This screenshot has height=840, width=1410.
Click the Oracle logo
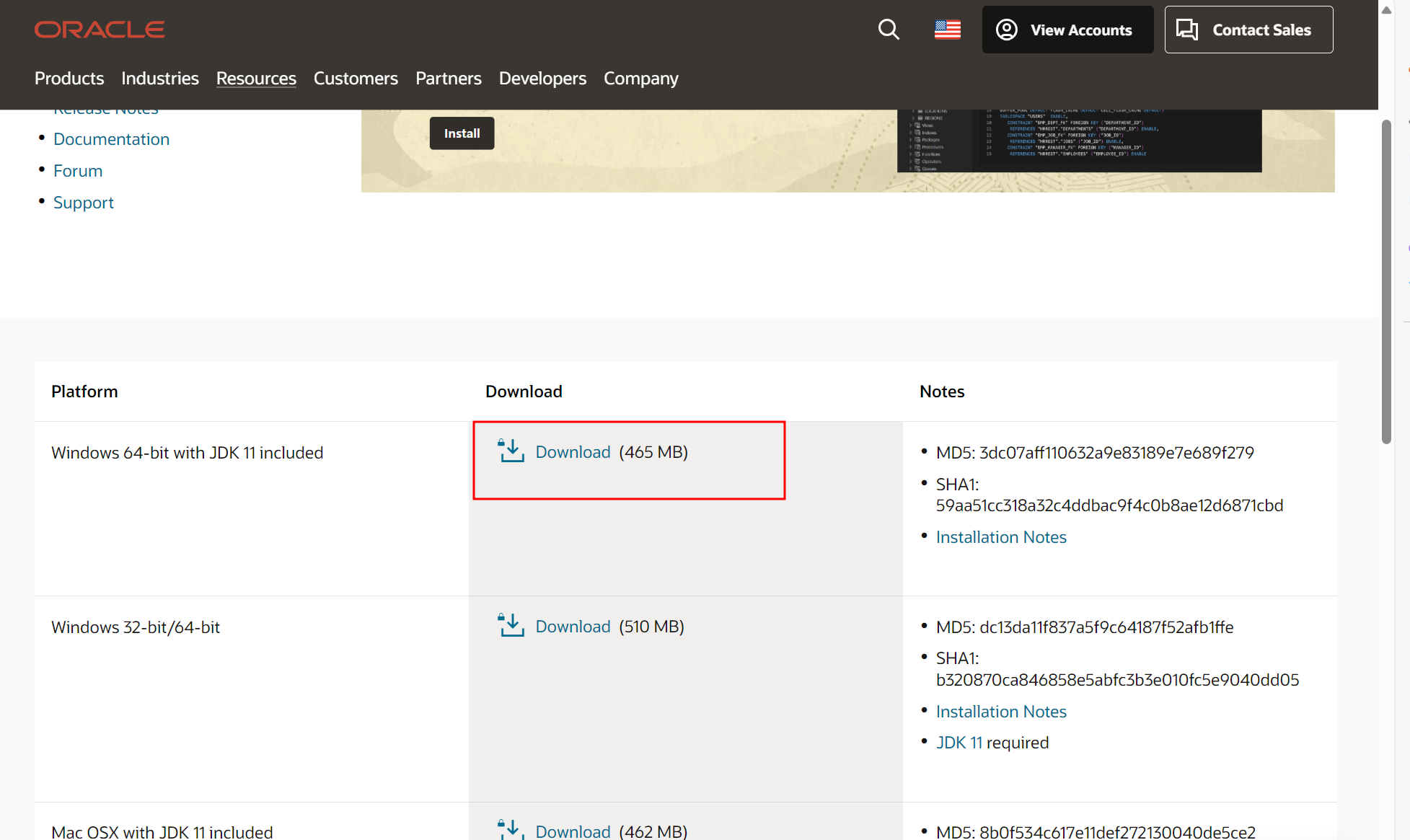(100, 30)
